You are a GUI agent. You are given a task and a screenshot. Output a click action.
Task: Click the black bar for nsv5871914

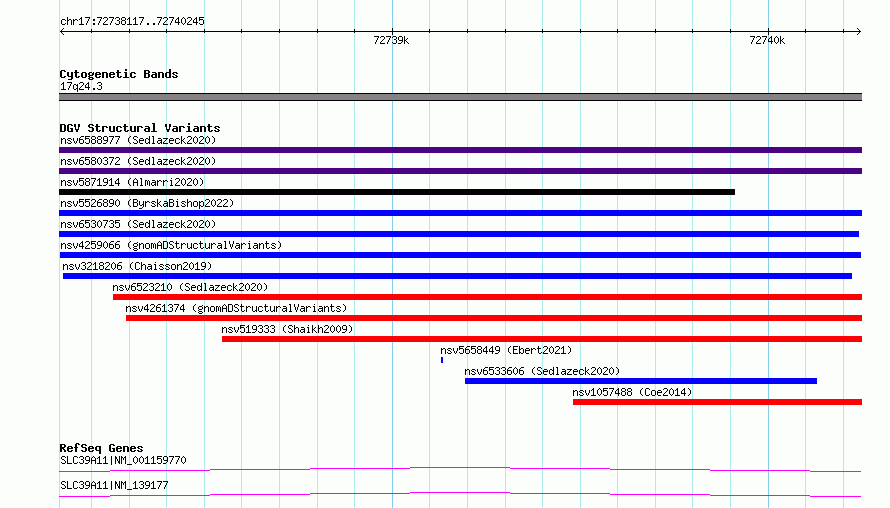pos(397,192)
